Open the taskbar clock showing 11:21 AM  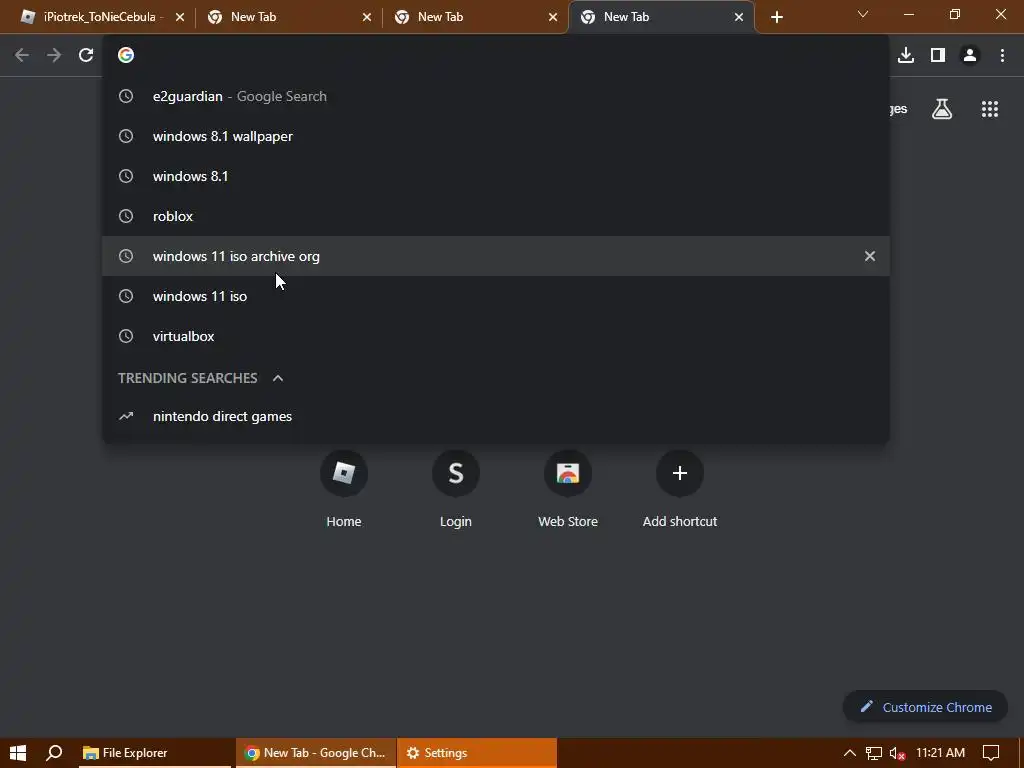[940, 753]
